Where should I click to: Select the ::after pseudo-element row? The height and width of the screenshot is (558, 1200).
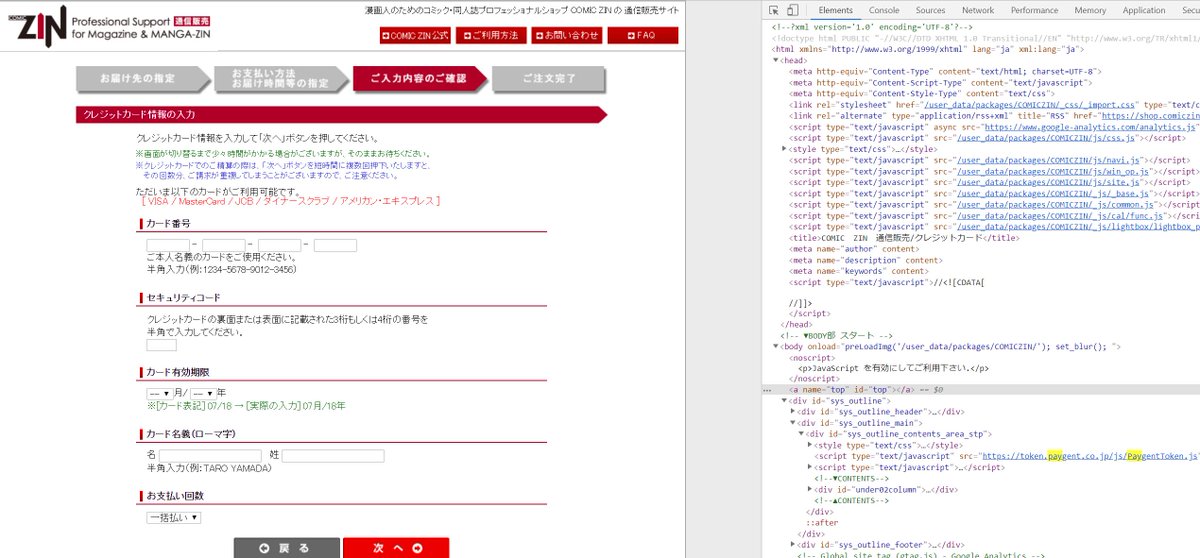821,522
